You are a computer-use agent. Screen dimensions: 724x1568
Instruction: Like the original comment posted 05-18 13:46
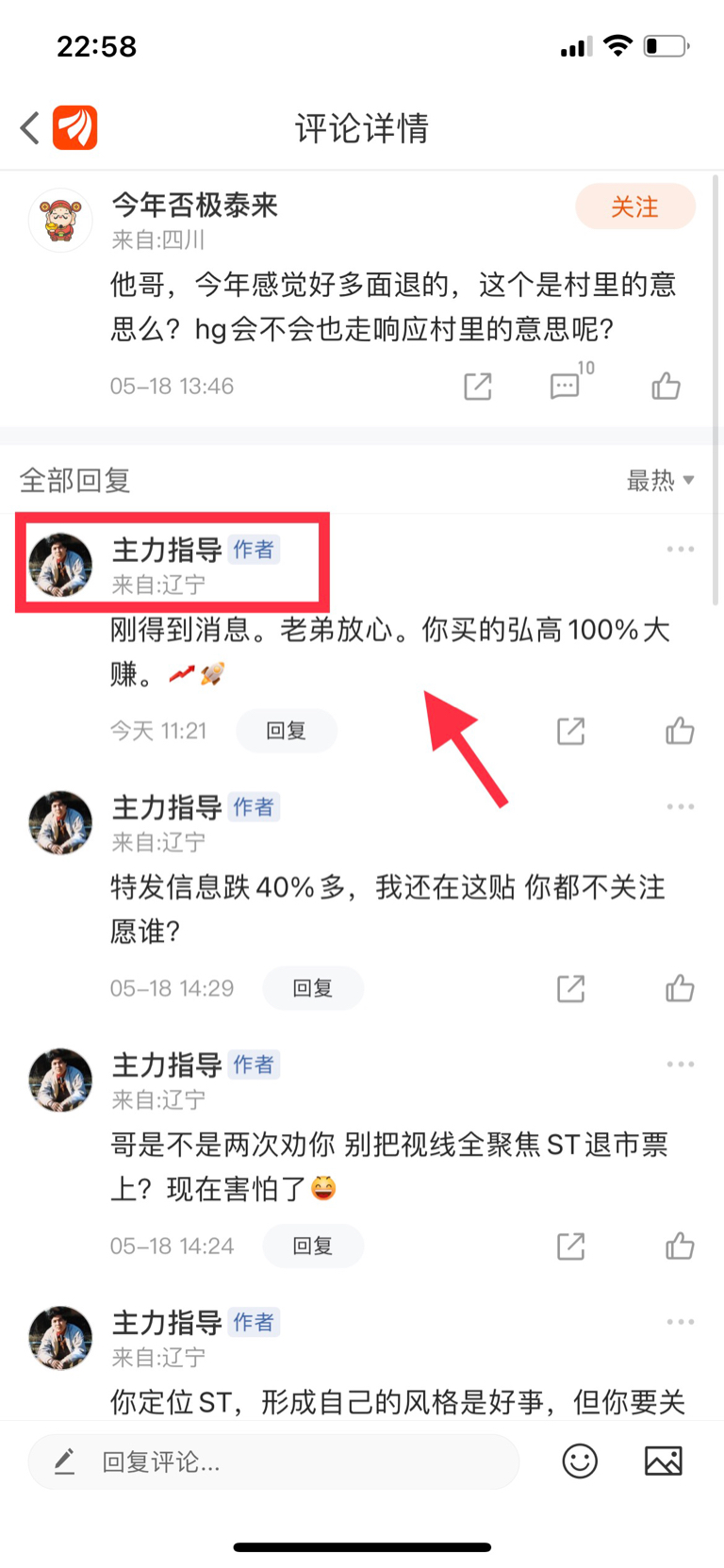point(666,385)
